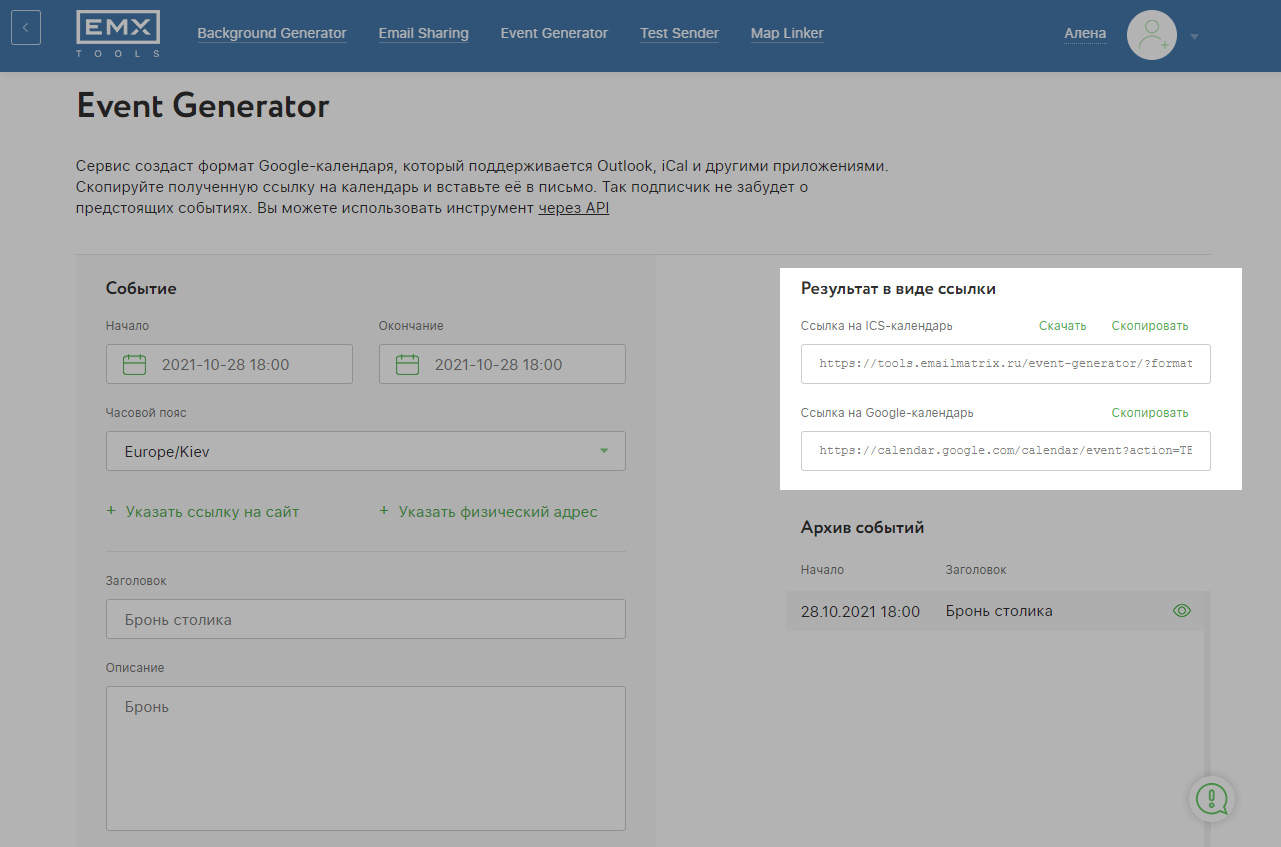Click Скачать to download ICS calendar

coord(1062,326)
